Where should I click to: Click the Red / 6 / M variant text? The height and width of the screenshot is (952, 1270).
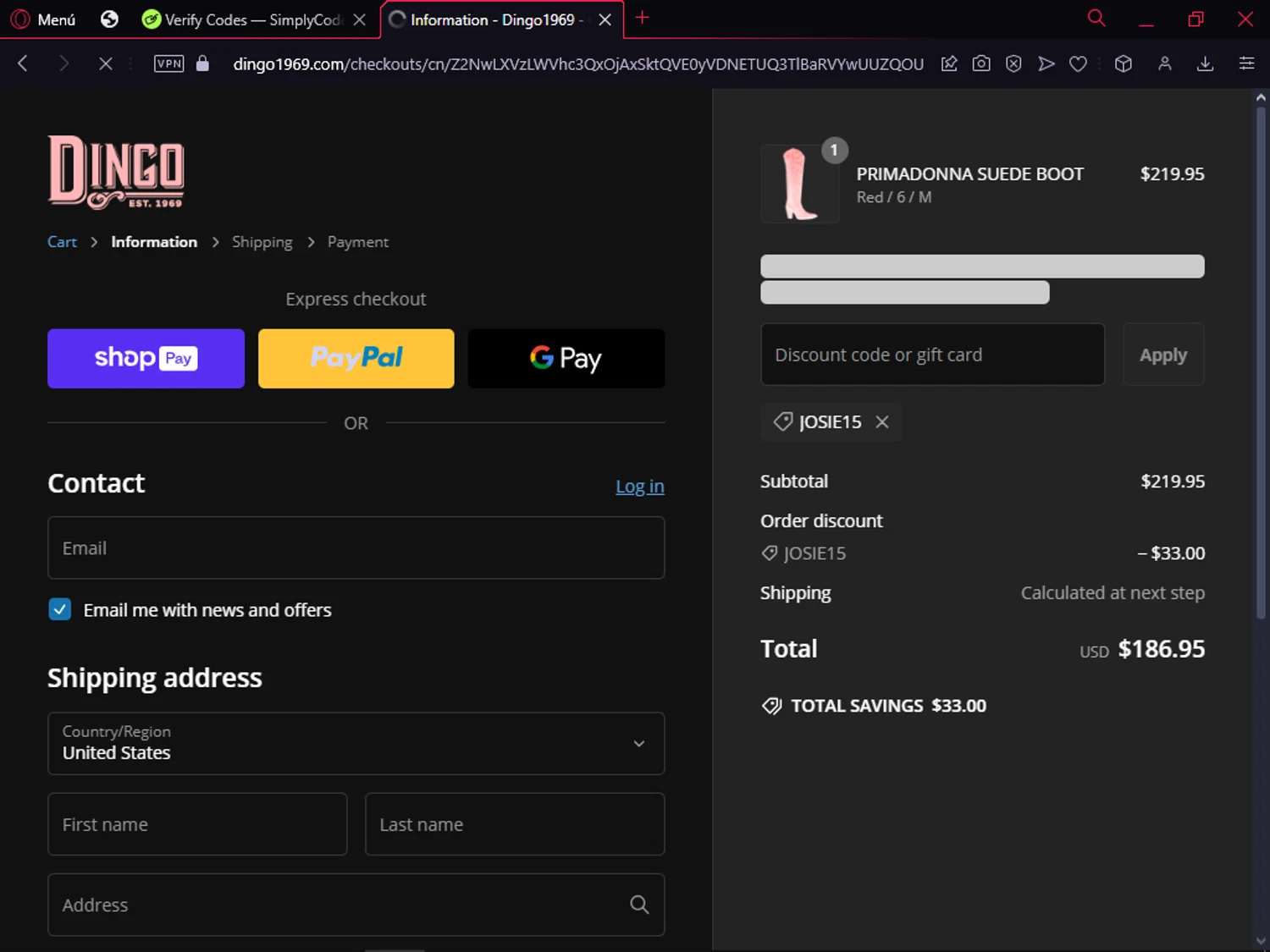pyautogui.click(x=893, y=197)
